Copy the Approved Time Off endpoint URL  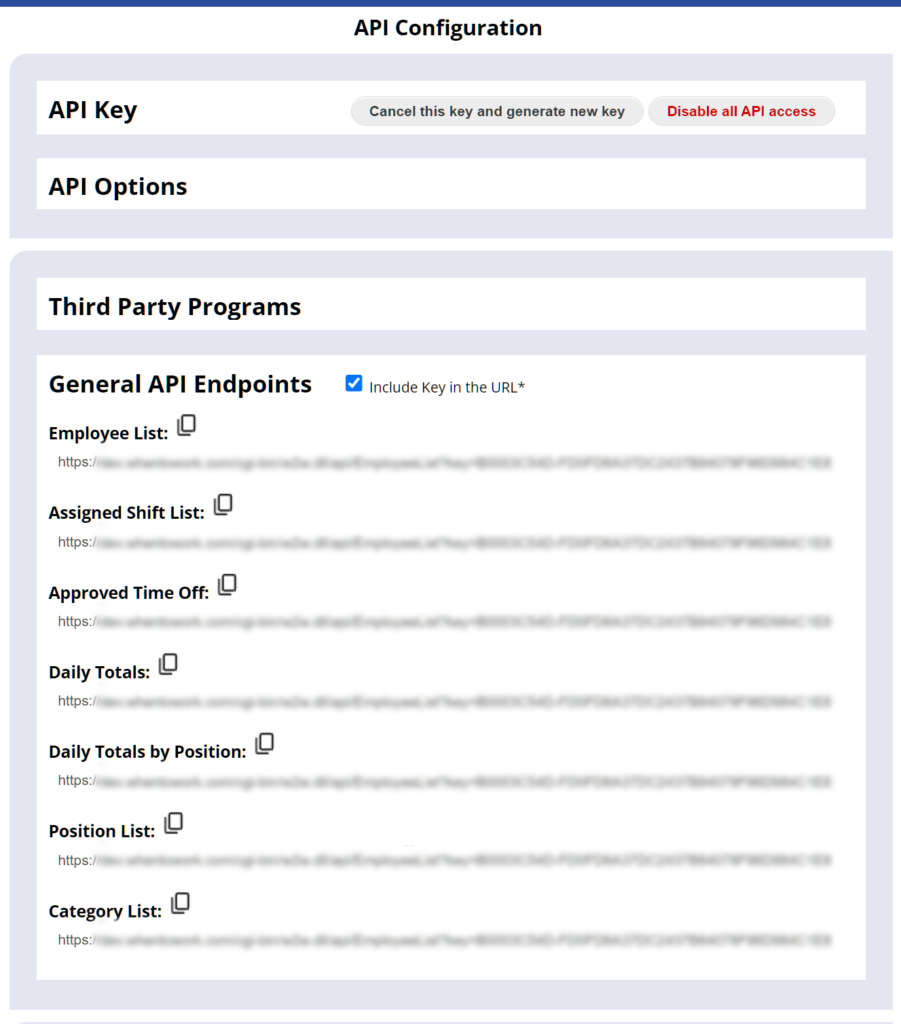point(227,584)
